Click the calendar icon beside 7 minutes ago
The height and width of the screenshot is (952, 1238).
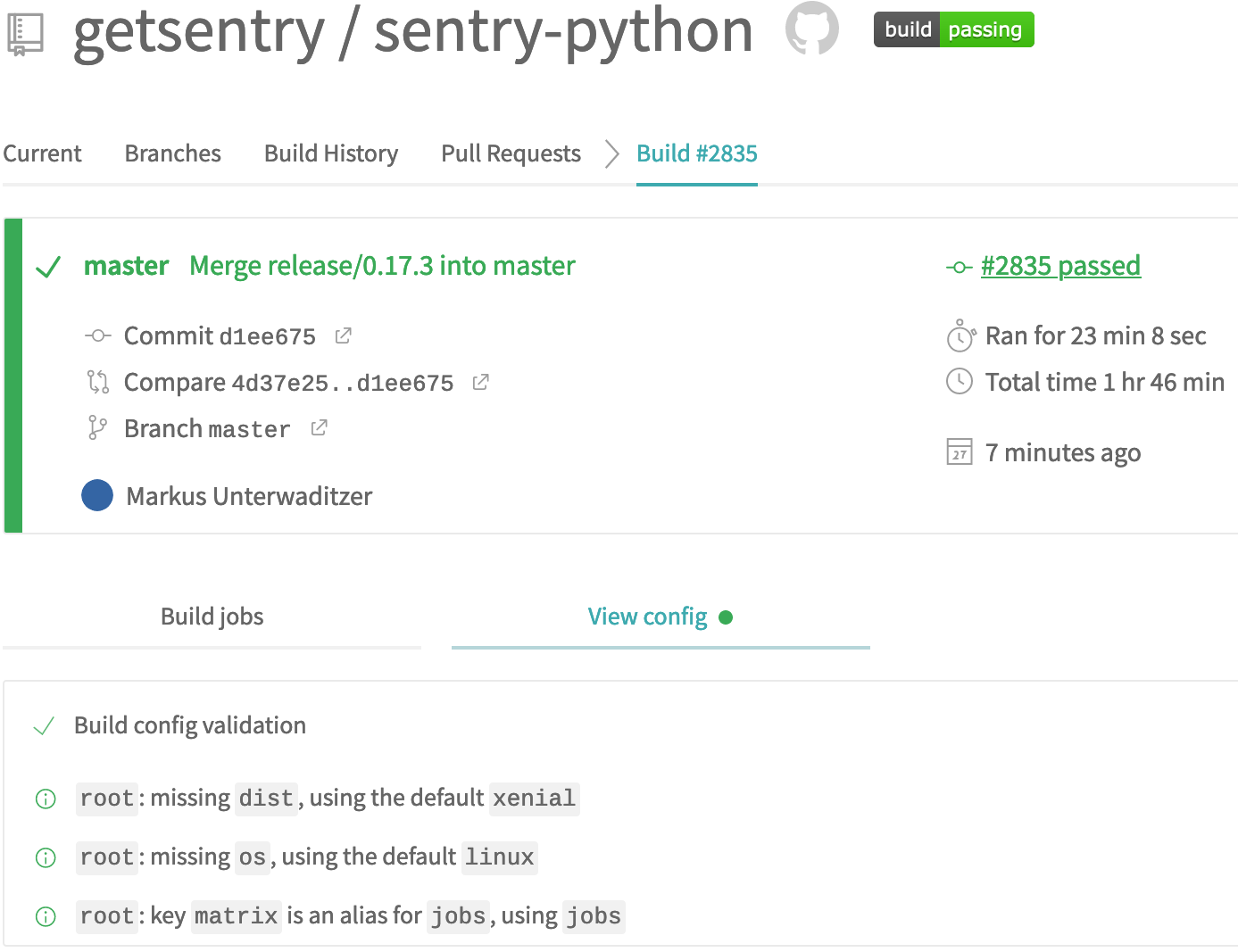tap(960, 451)
